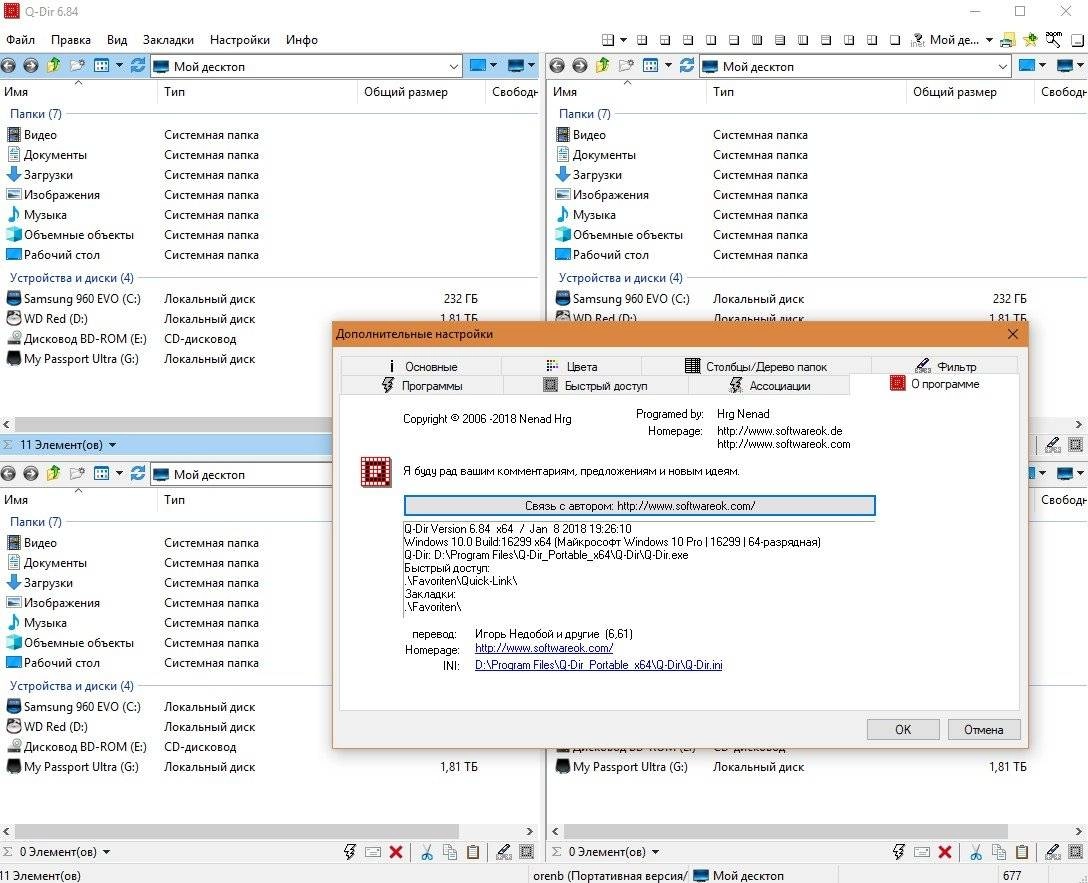Switch to the Фильтр tab
Screen dimensions: 1088x883
pos(945,366)
